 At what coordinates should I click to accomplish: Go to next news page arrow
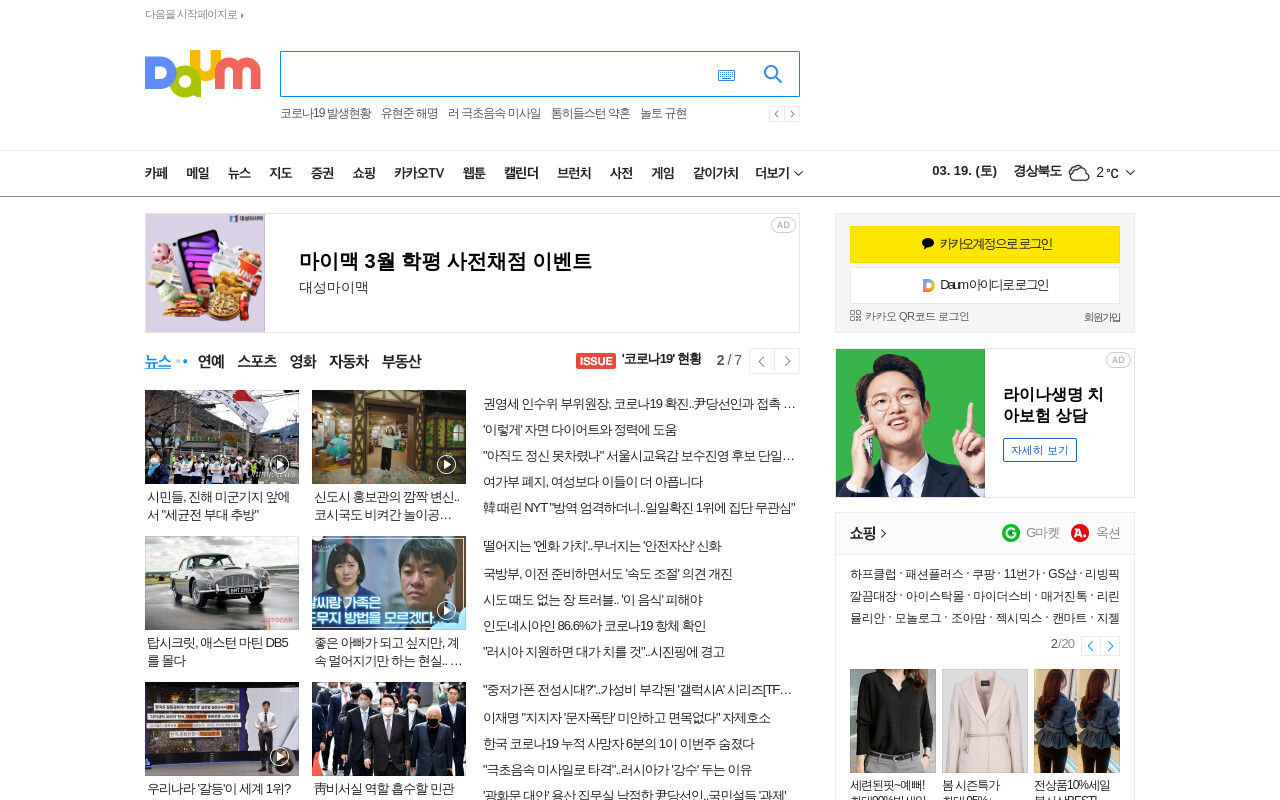787,361
